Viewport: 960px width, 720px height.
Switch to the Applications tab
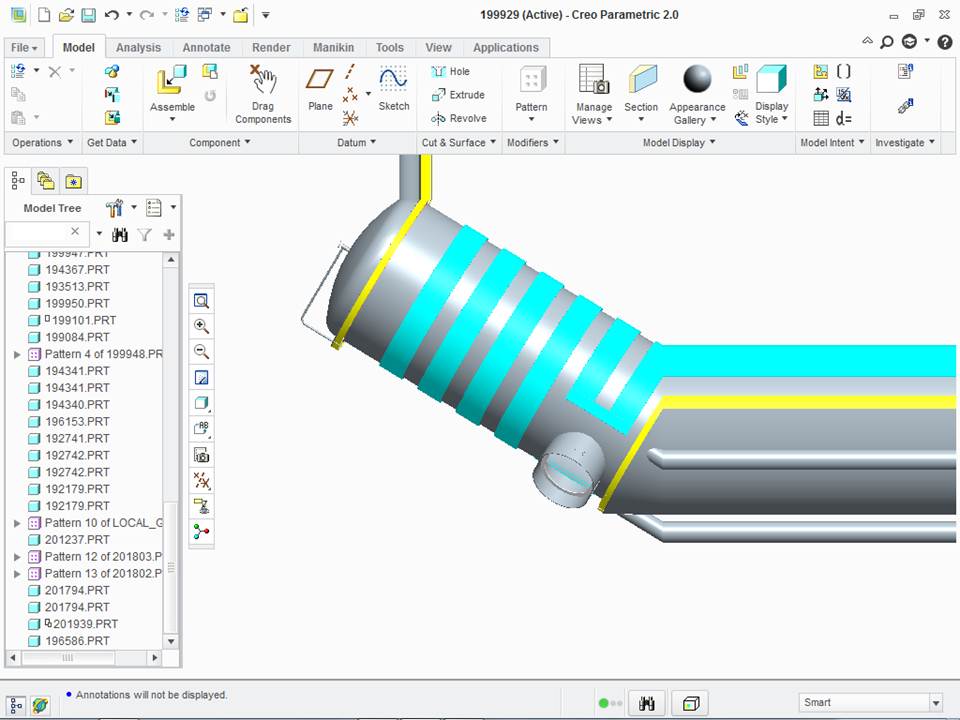click(506, 48)
